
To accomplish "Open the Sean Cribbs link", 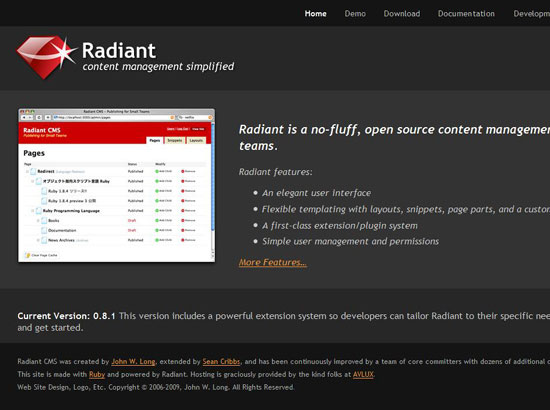I will click(221, 362).
